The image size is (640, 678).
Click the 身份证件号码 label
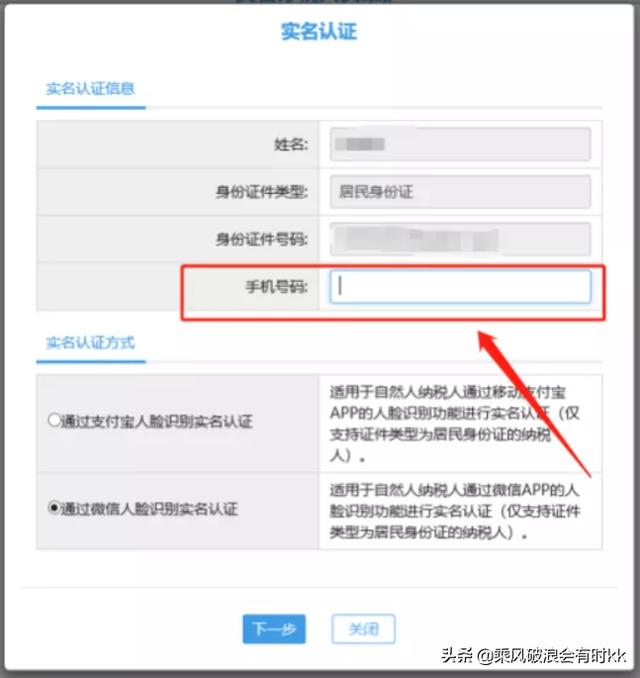[x=262, y=239]
